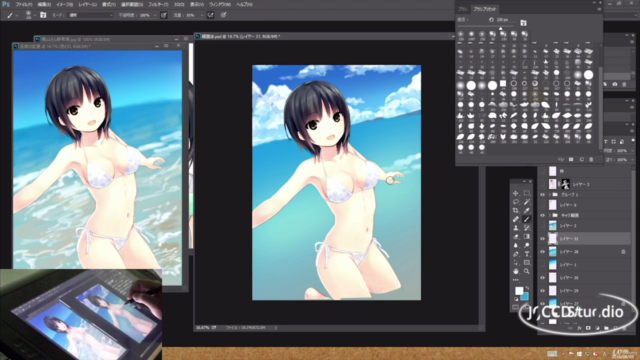Swap foreground and background colors
This screenshot has height=360, width=640.
[527, 287]
